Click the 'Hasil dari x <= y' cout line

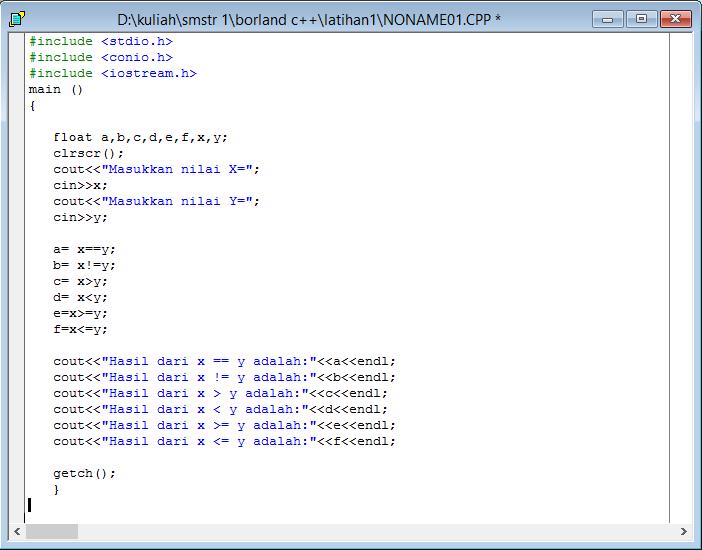coord(224,442)
